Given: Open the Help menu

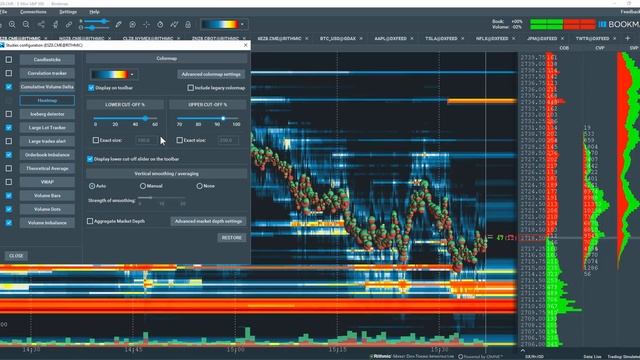Looking at the screenshot, I should click(x=94, y=12).
